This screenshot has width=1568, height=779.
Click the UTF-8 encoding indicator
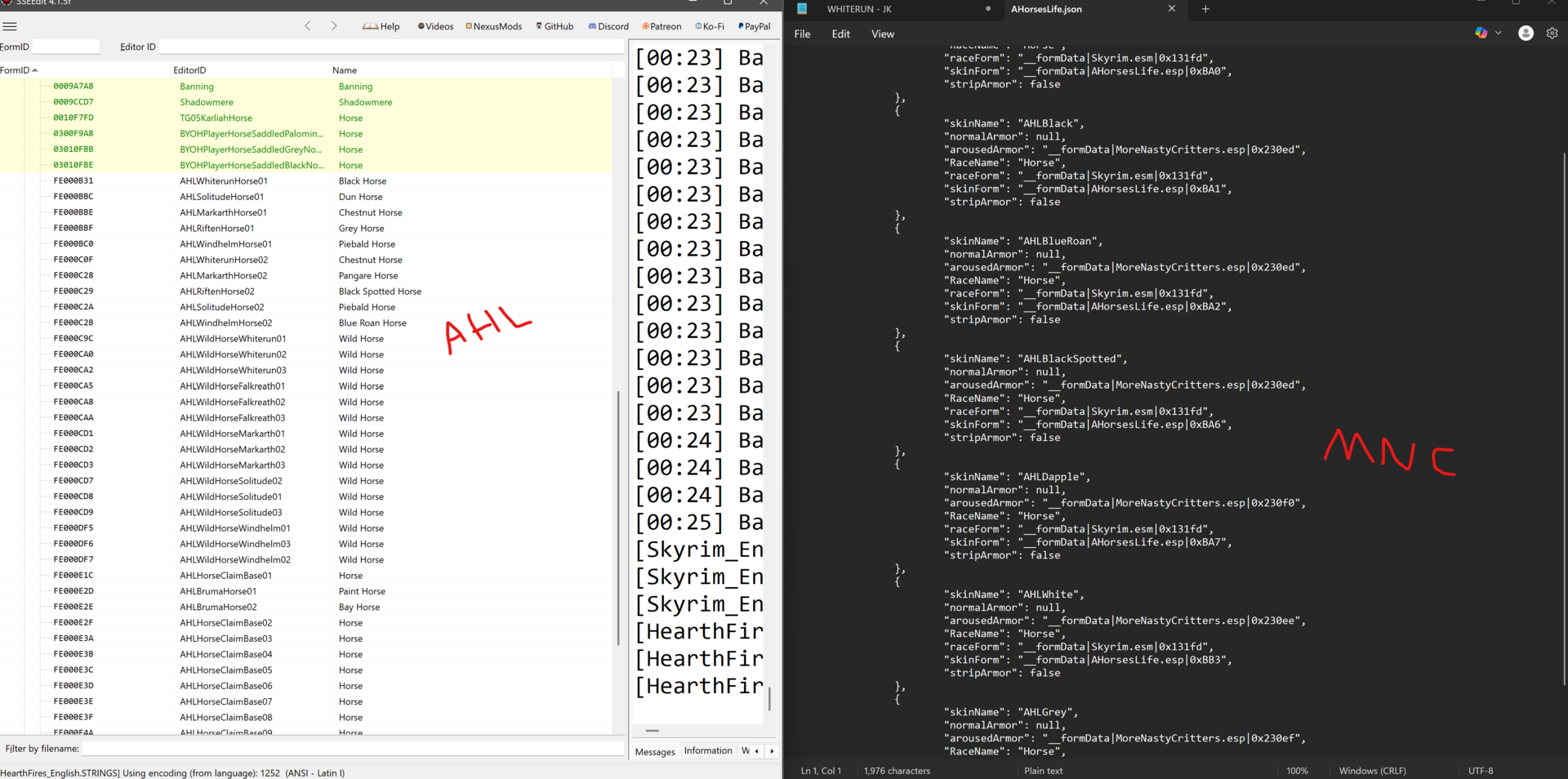pos(1481,771)
